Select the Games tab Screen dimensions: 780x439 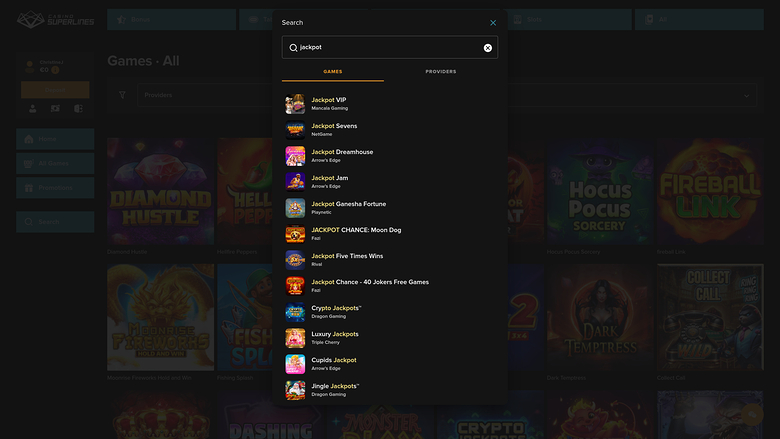pos(332,72)
